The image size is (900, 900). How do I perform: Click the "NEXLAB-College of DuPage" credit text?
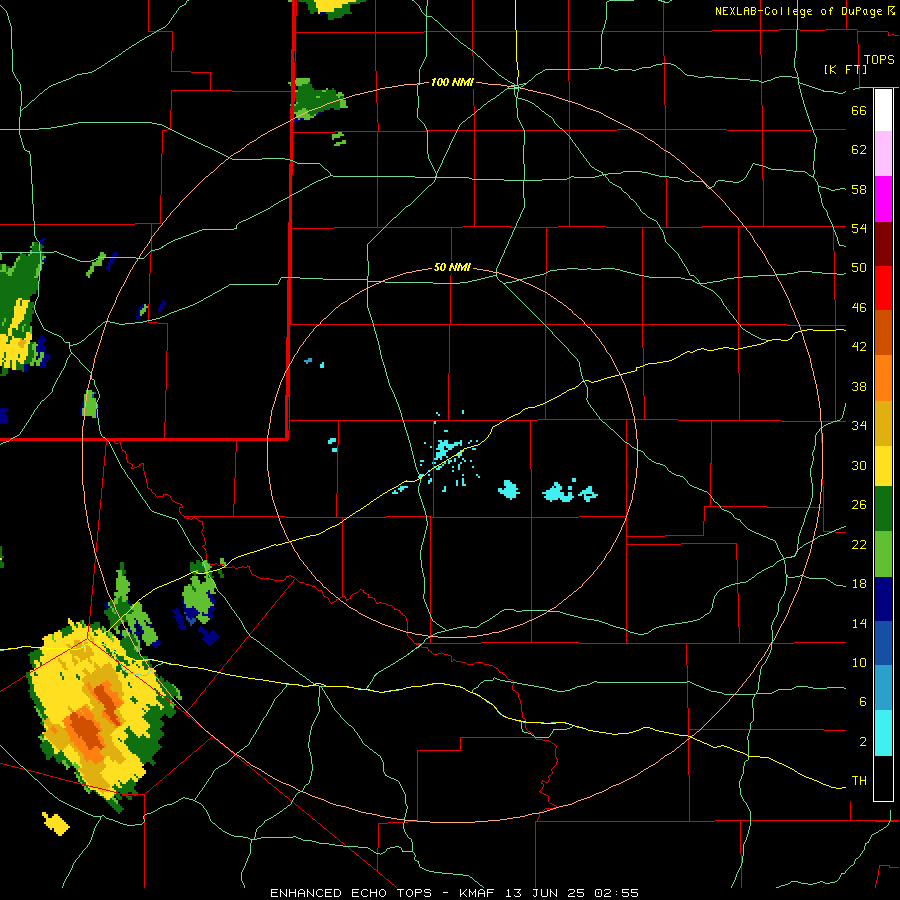point(800,11)
